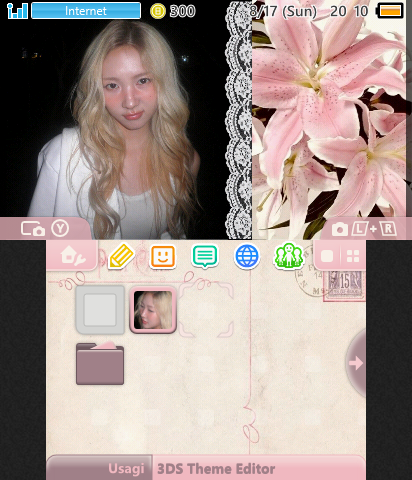Click the 8/17 (Sun) date display
The image size is (412, 480).
click(283, 11)
